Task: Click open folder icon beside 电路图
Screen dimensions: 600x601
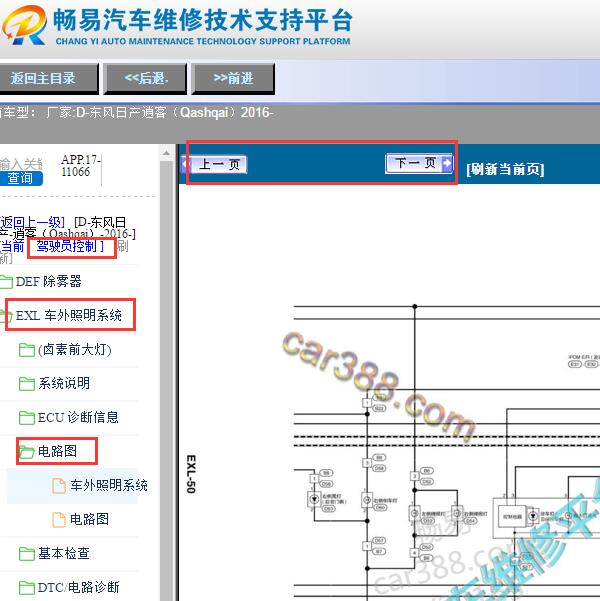Action: (x=26, y=452)
